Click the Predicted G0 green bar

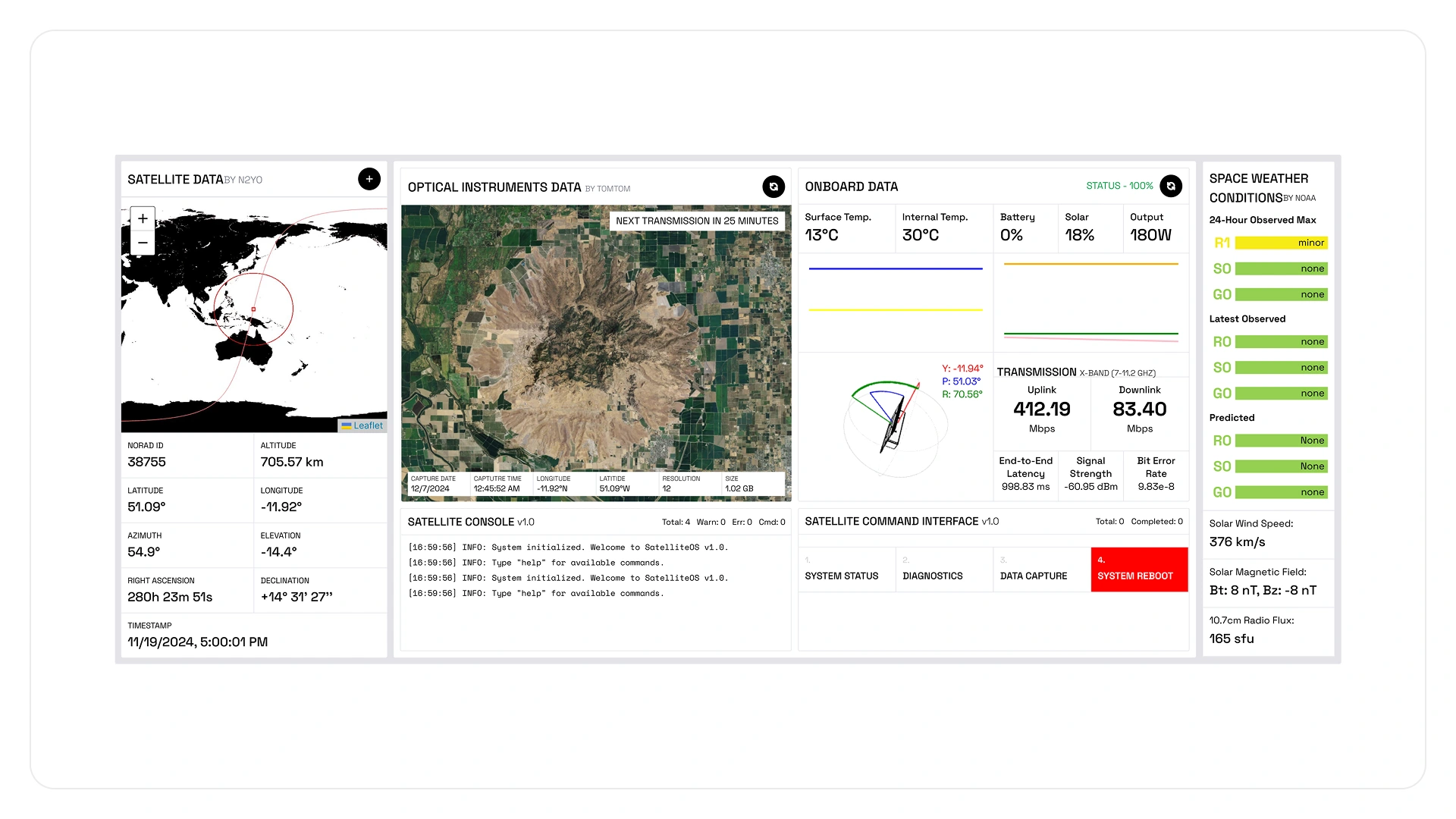point(1281,492)
